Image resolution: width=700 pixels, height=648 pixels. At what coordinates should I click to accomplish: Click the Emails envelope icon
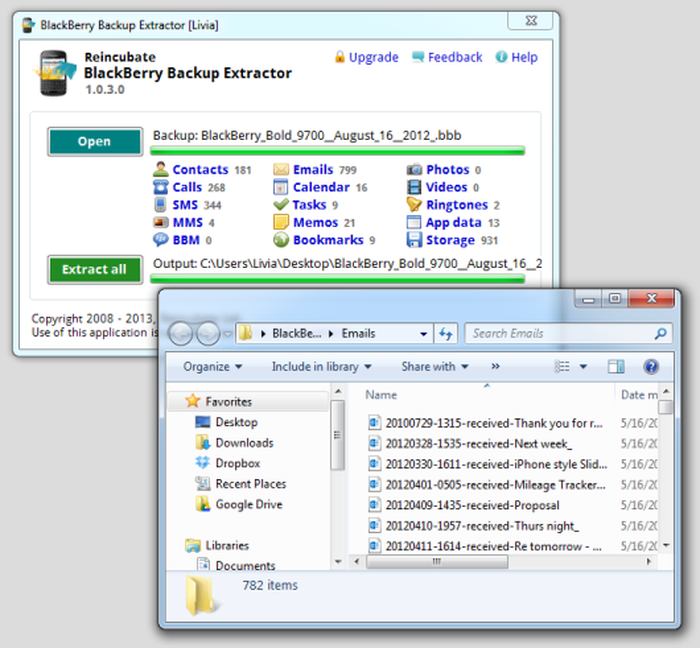tap(281, 170)
